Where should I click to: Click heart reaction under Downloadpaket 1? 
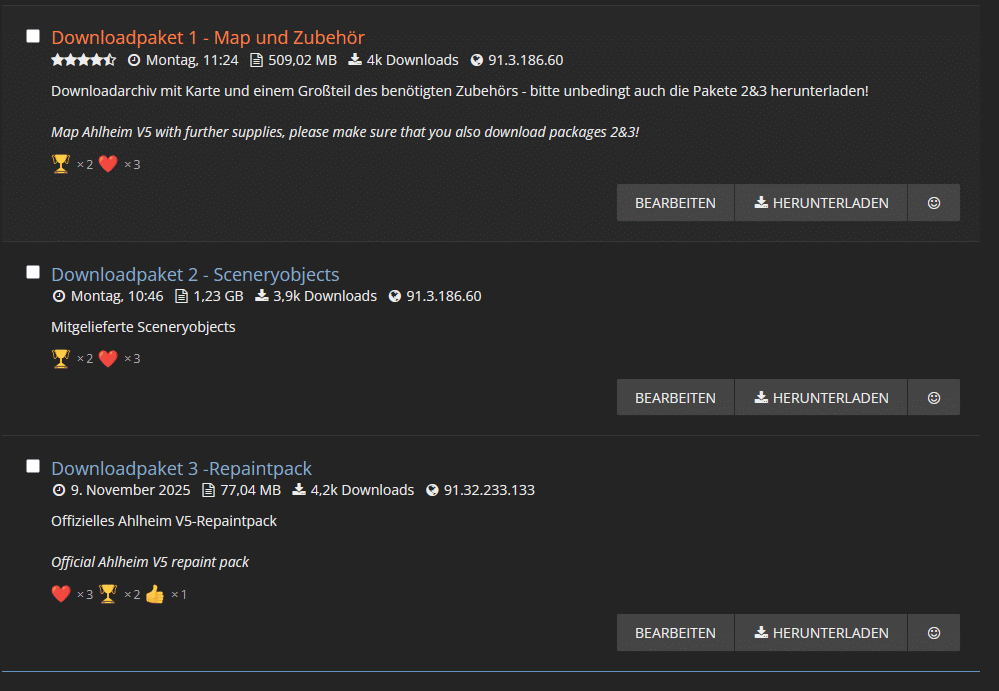pyautogui.click(x=108, y=164)
